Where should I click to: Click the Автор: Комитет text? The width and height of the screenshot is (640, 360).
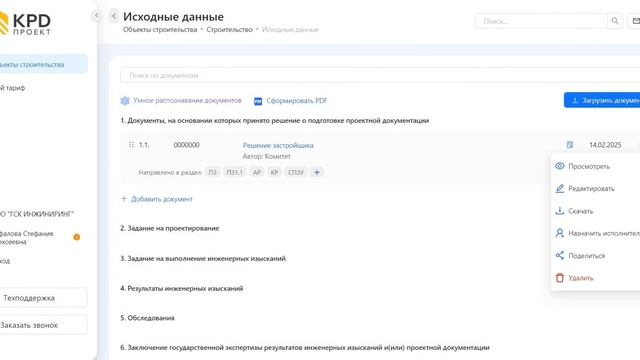point(267,156)
